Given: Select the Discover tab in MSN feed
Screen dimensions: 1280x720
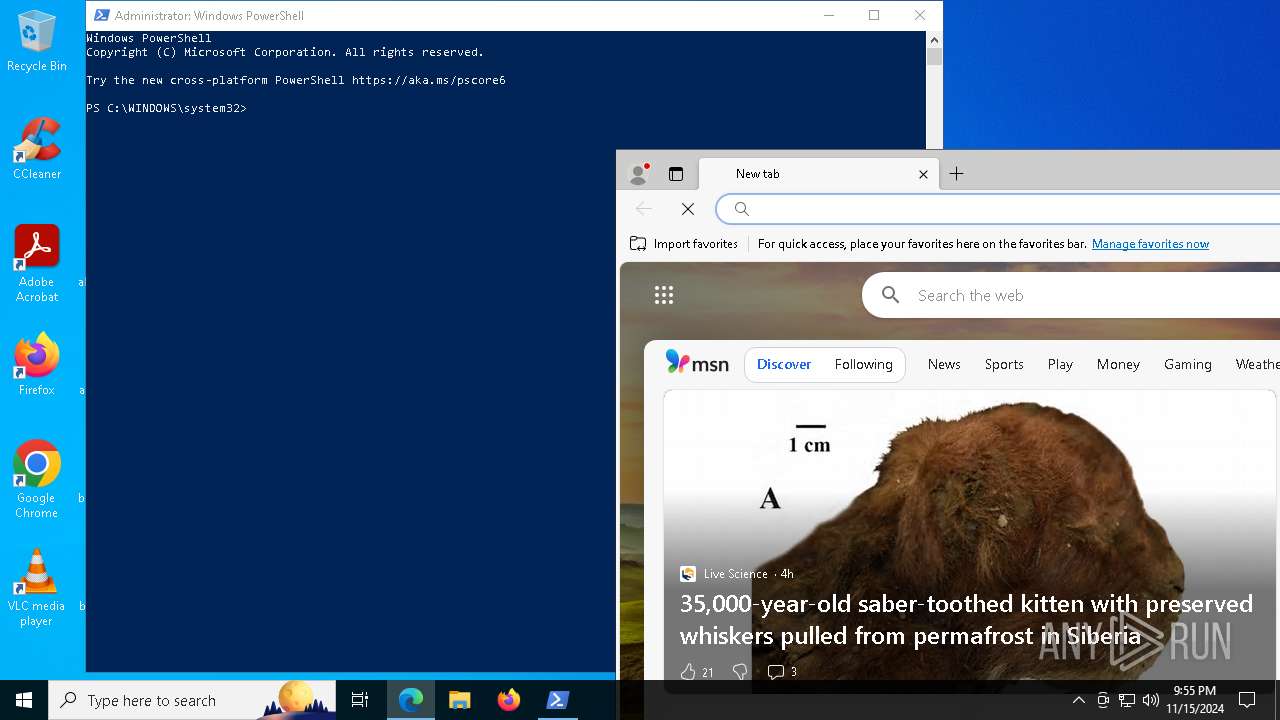Looking at the screenshot, I should [x=784, y=365].
